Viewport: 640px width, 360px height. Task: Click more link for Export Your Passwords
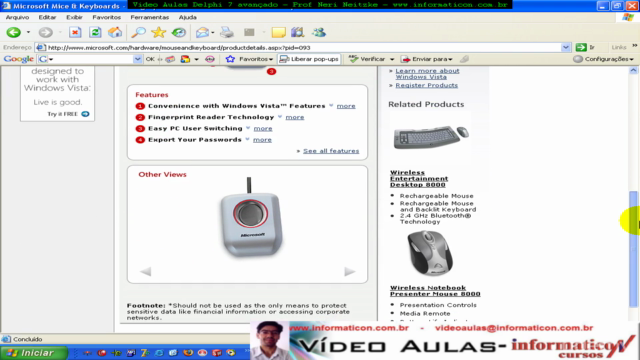pyautogui.click(x=262, y=140)
